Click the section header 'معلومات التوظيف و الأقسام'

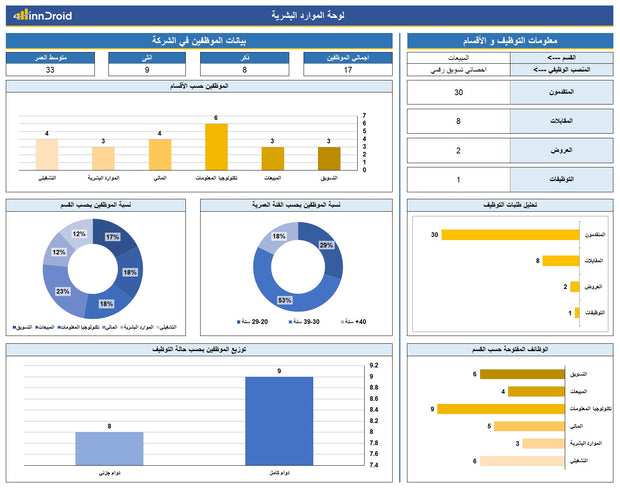pyautogui.click(x=510, y=41)
